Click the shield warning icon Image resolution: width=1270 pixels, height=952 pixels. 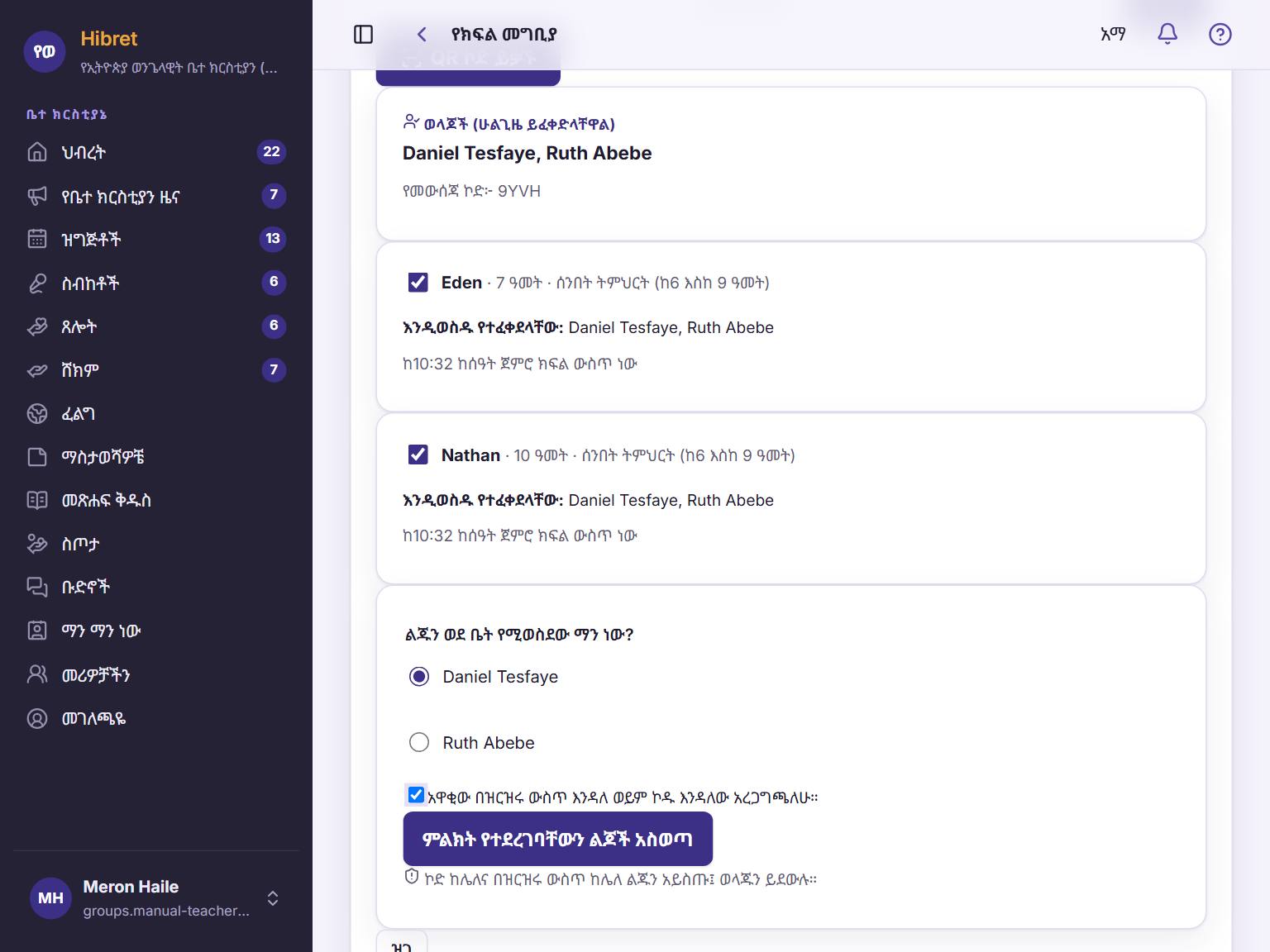412,877
